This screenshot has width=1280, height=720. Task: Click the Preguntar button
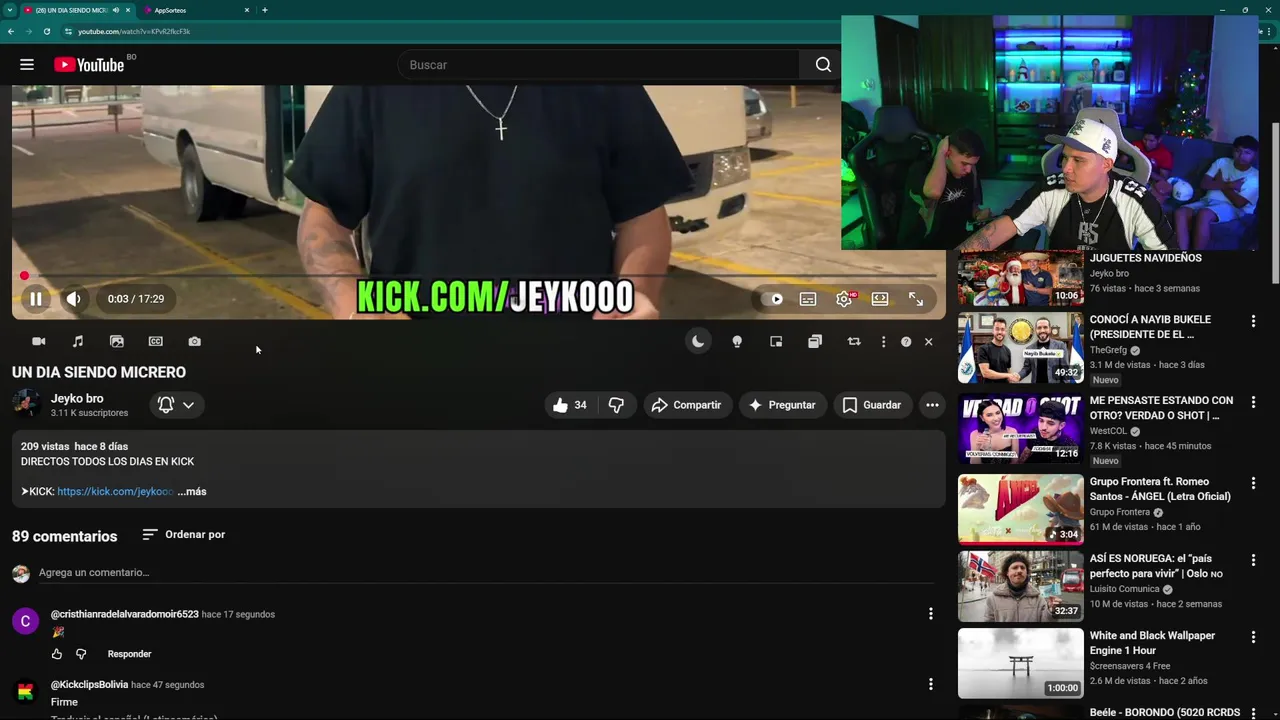[x=783, y=405]
